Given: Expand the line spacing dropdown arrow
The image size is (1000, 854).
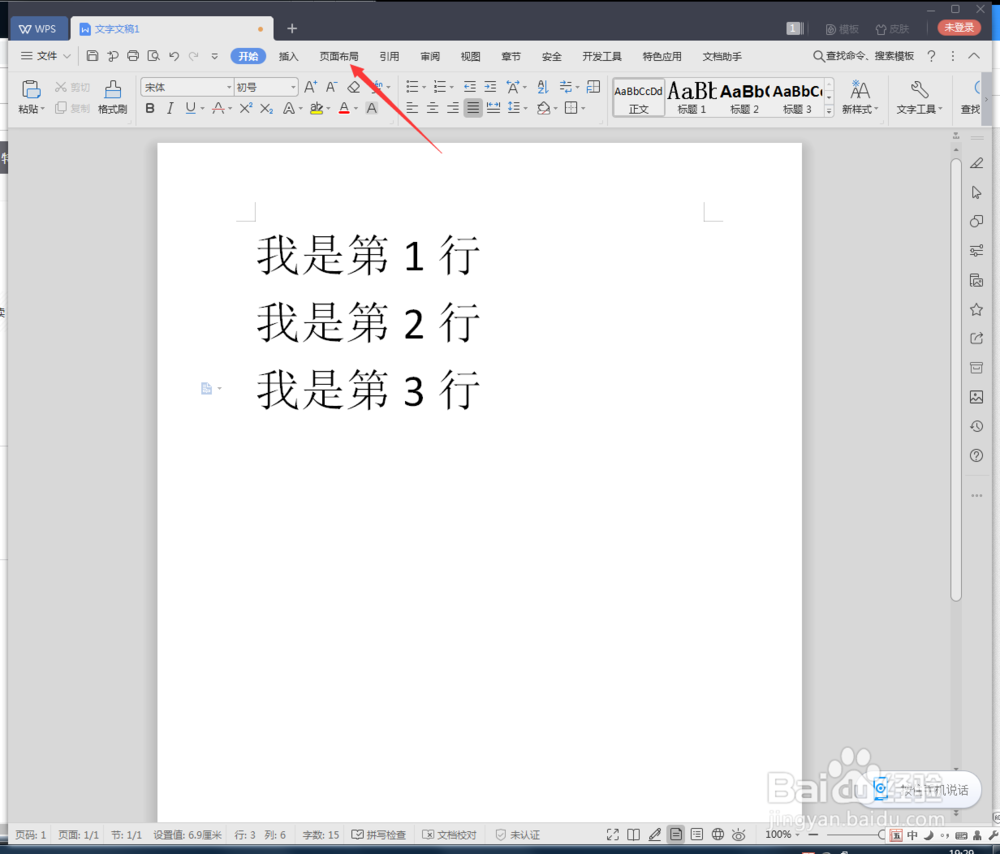Looking at the screenshot, I should point(526,108).
